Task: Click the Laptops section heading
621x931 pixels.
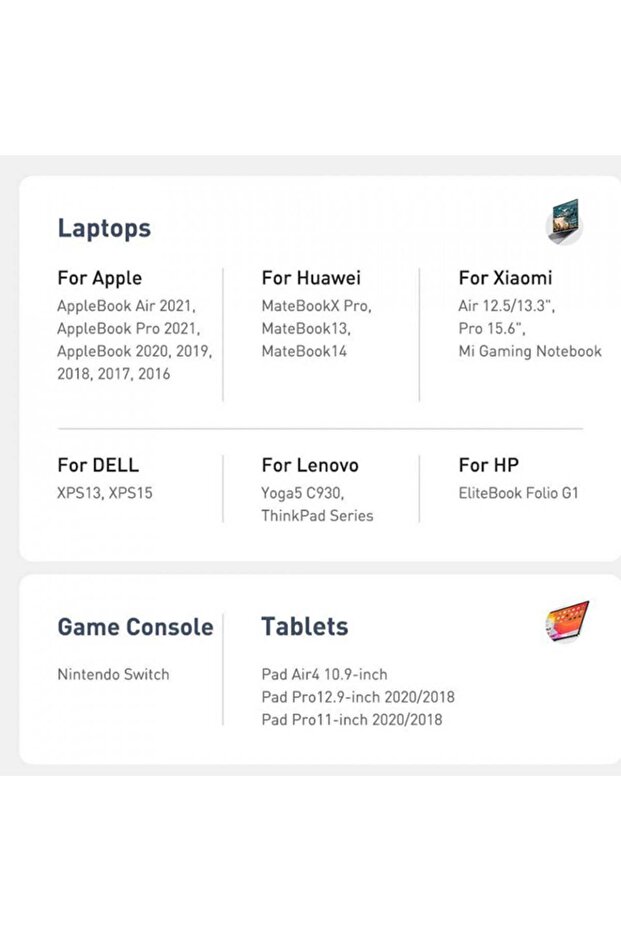Action: 104,228
